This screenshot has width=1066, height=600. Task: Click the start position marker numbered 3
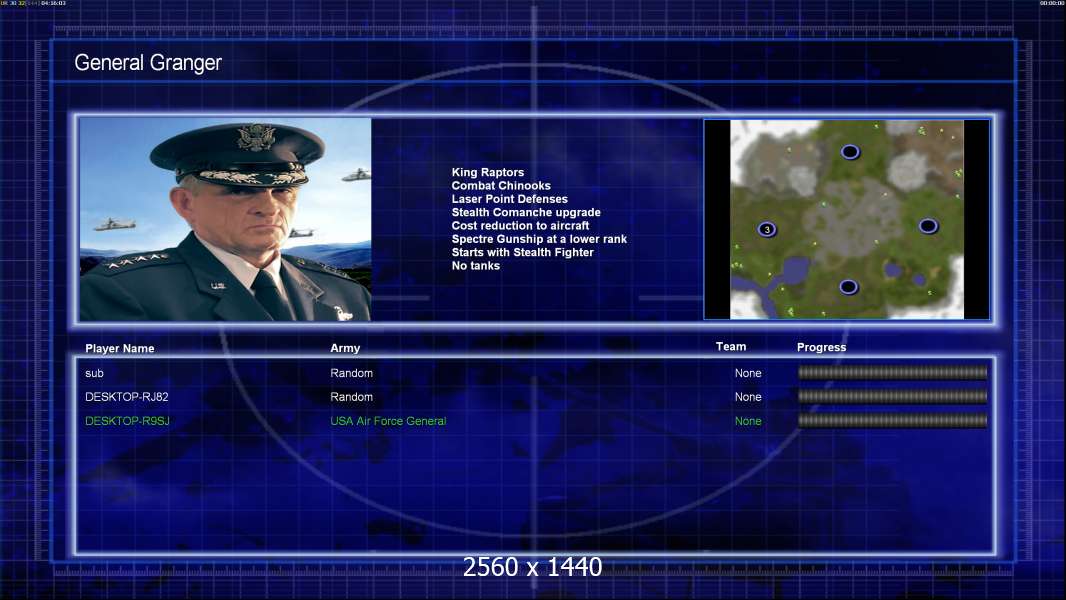click(767, 230)
